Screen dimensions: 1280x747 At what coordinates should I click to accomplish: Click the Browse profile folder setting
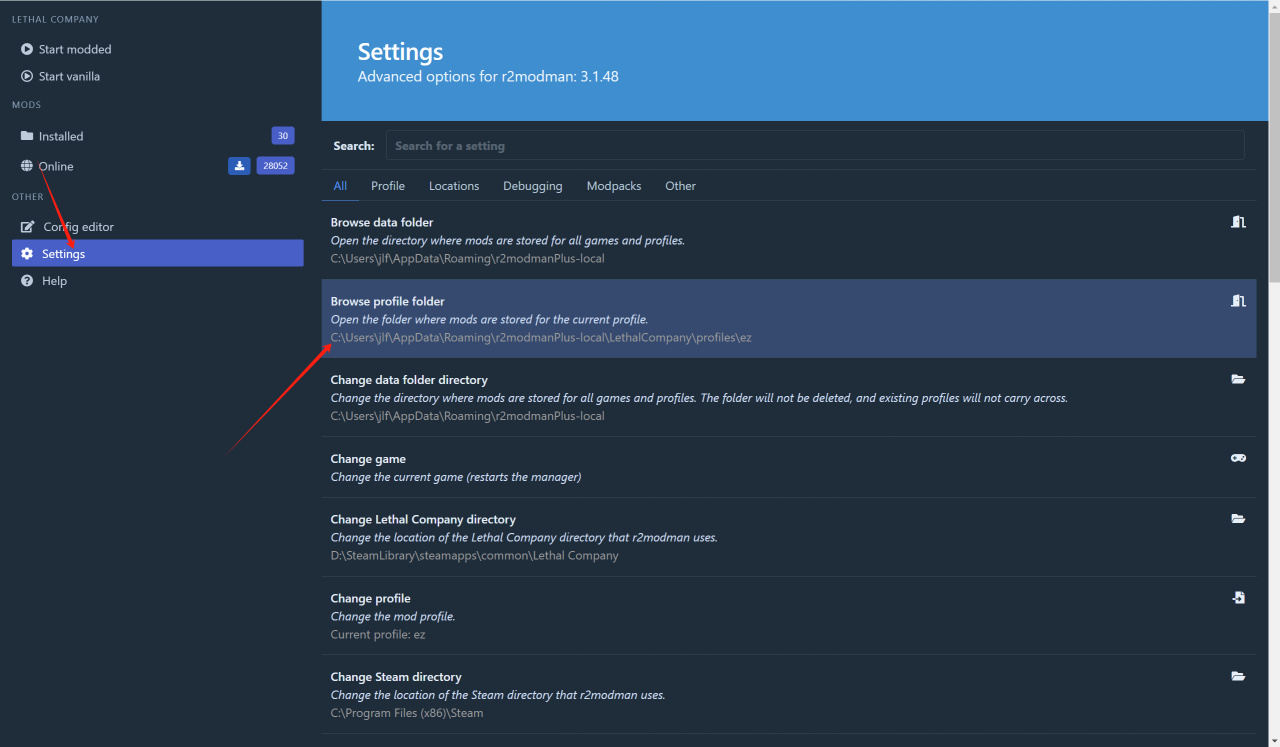pos(789,319)
